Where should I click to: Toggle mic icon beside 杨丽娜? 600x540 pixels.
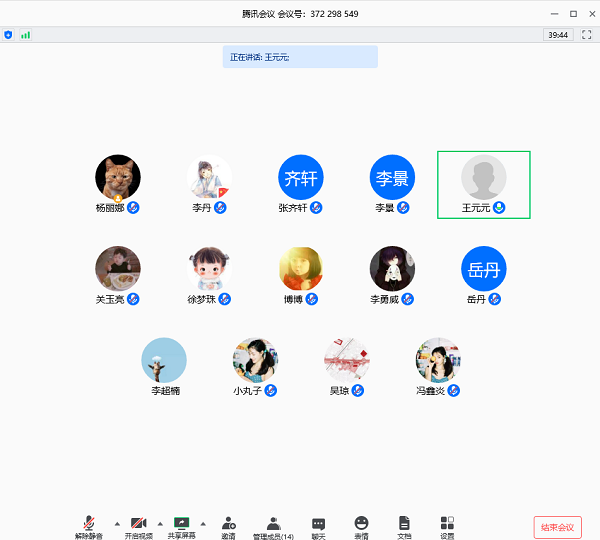tap(132, 208)
